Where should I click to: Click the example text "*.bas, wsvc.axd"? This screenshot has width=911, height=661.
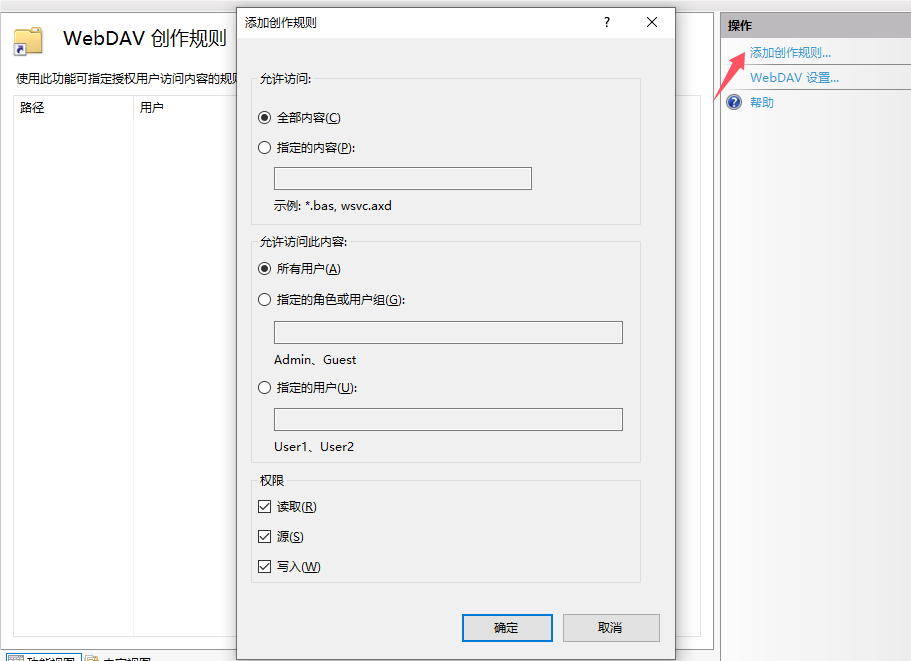point(348,206)
